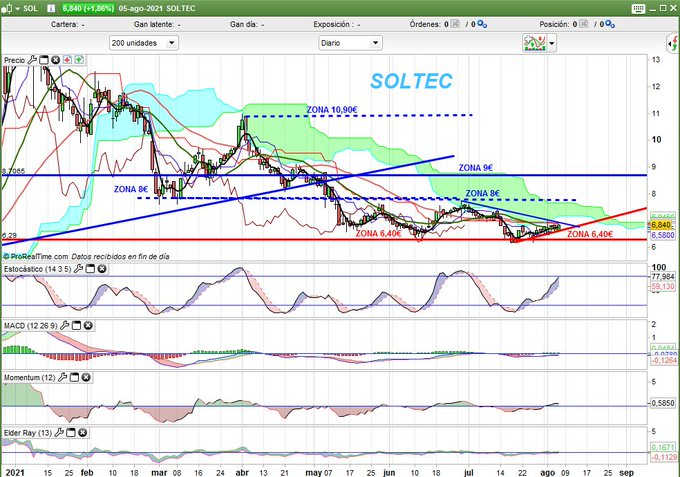Click the 'ago' date on time axis
680x477 pixels.
tap(548, 473)
